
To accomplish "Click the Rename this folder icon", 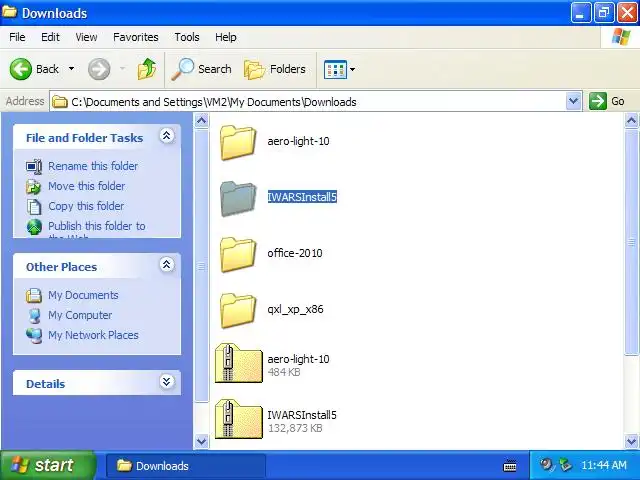I will tap(34, 167).
